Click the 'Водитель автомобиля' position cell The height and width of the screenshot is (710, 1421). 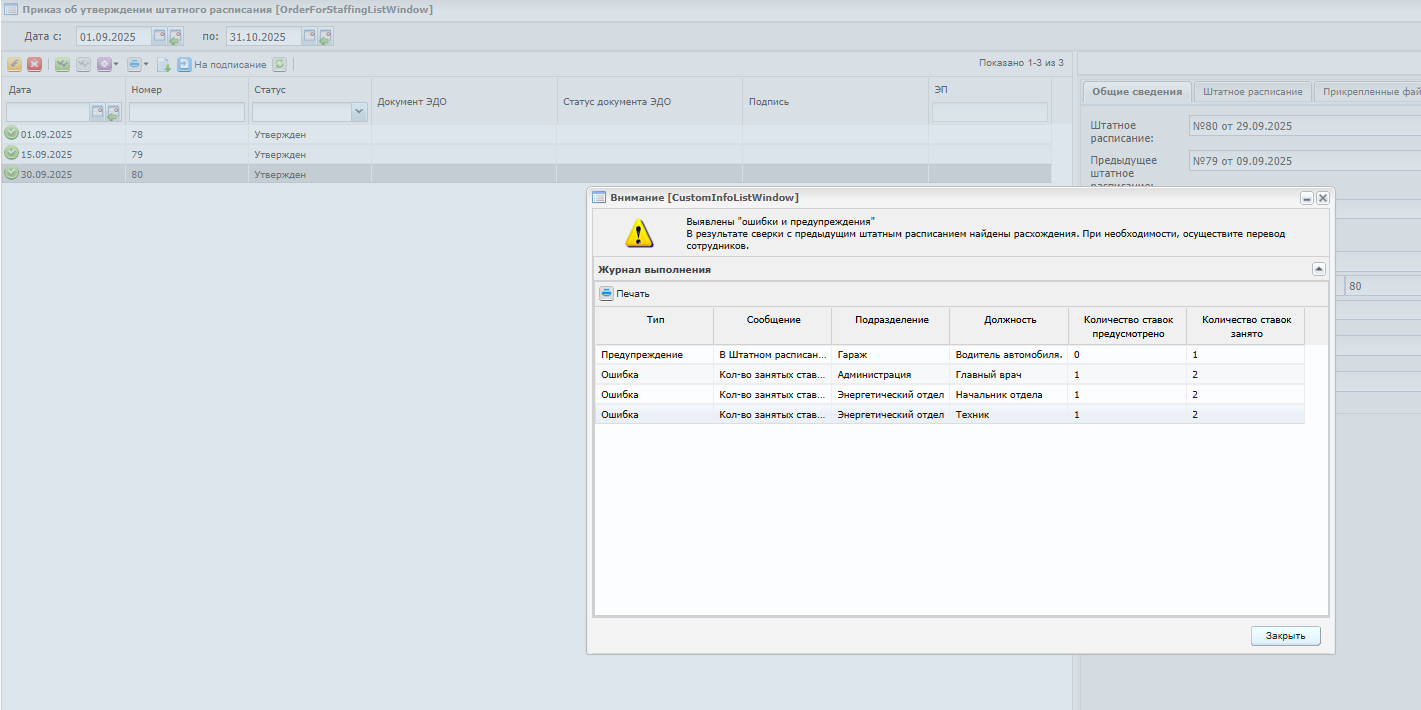coord(1009,354)
